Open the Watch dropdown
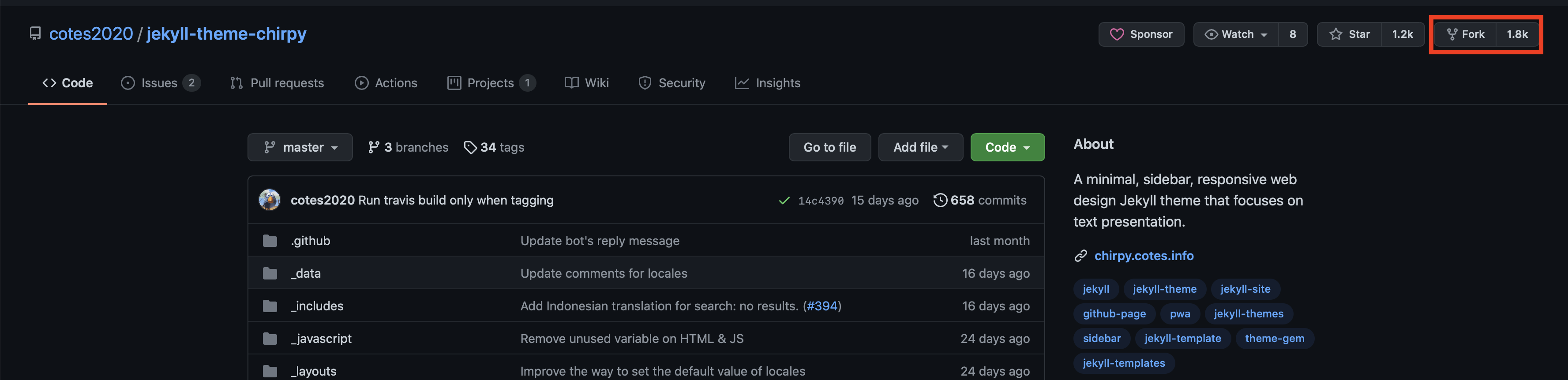This screenshot has height=380, width=1568. [x=1236, y=34]
